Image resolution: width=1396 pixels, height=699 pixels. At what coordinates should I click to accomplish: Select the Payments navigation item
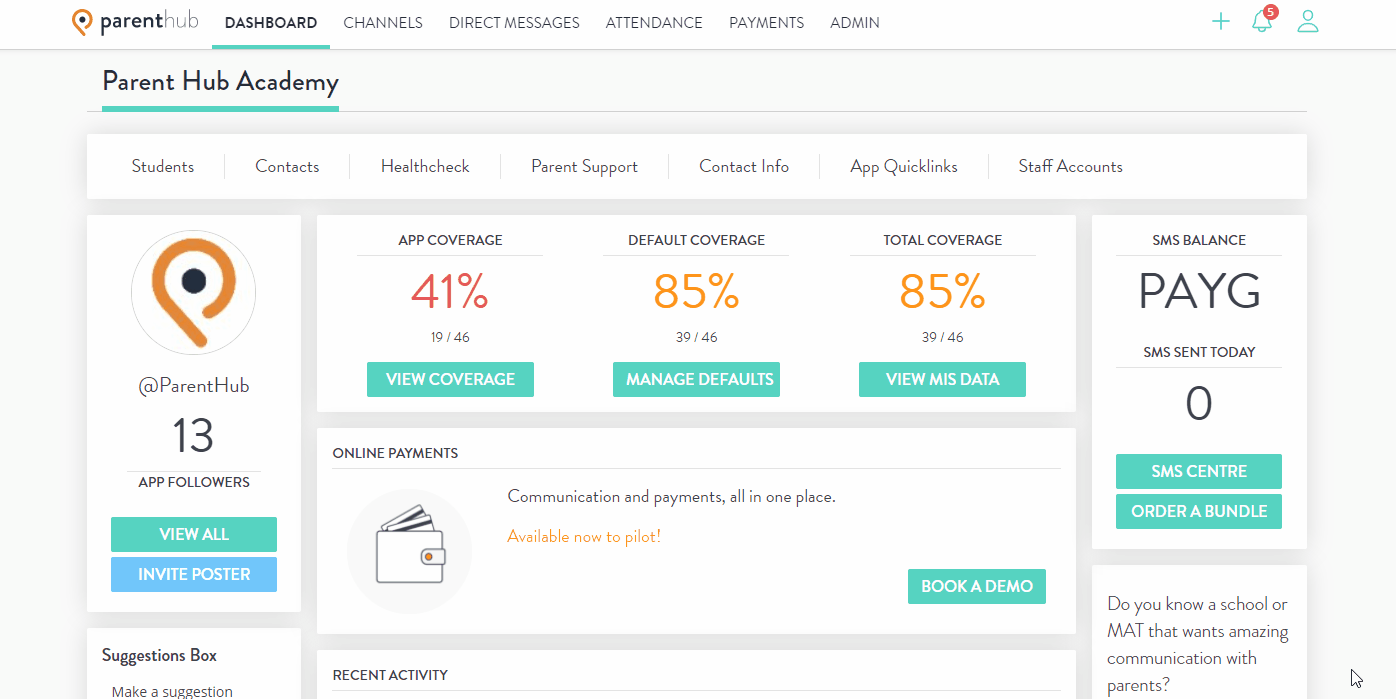[766, 23]
